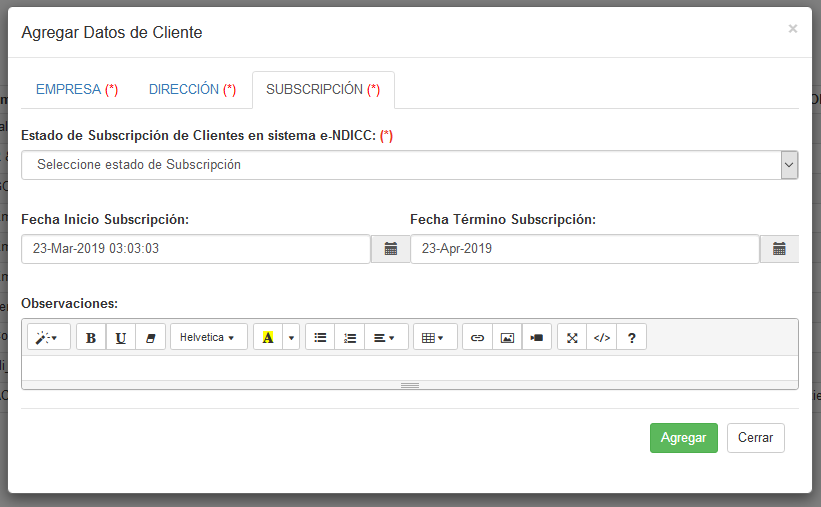Click the eraser remove-format icon

(x=151, y=338)
